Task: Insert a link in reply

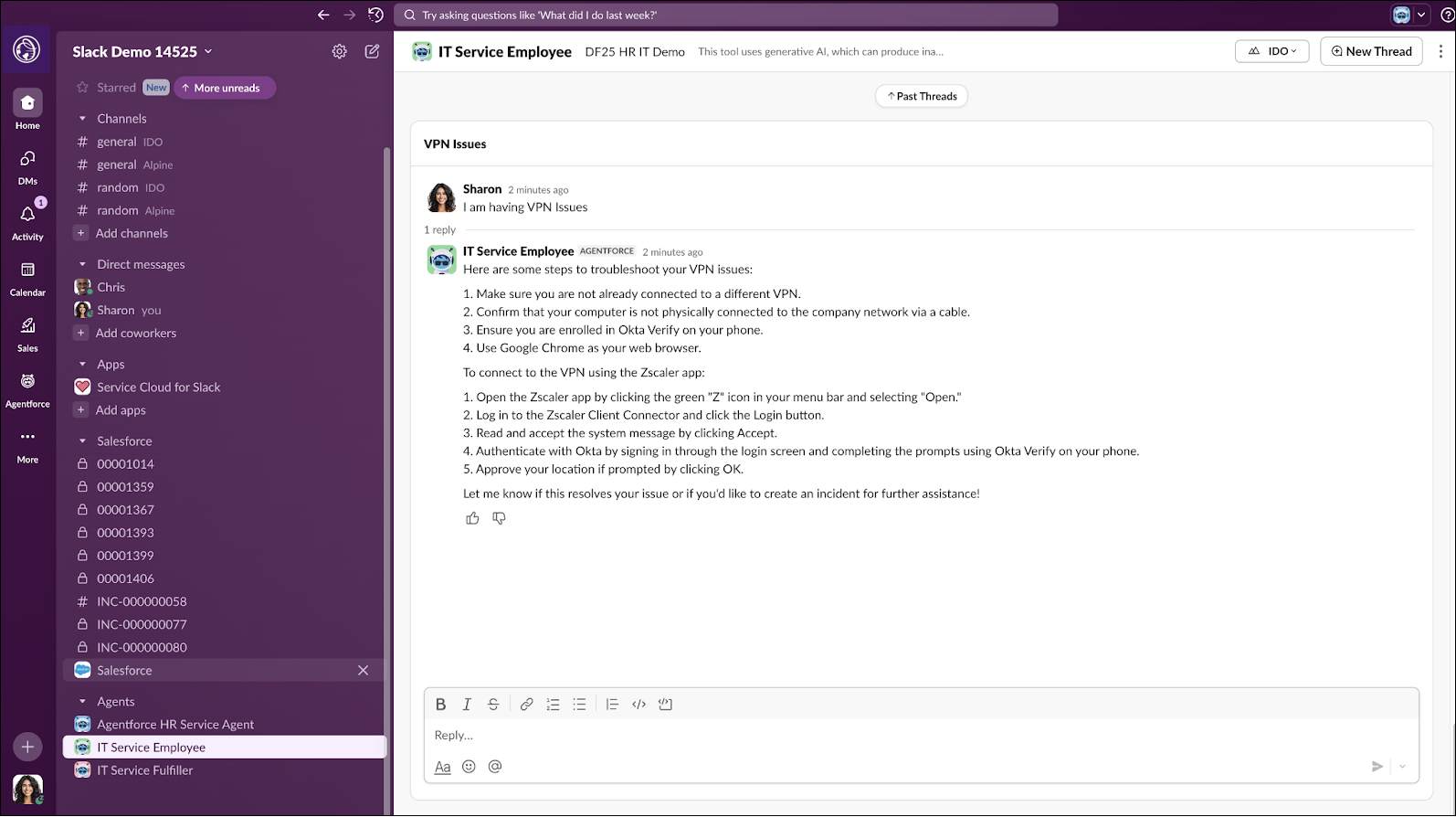Action: [526, 705]
